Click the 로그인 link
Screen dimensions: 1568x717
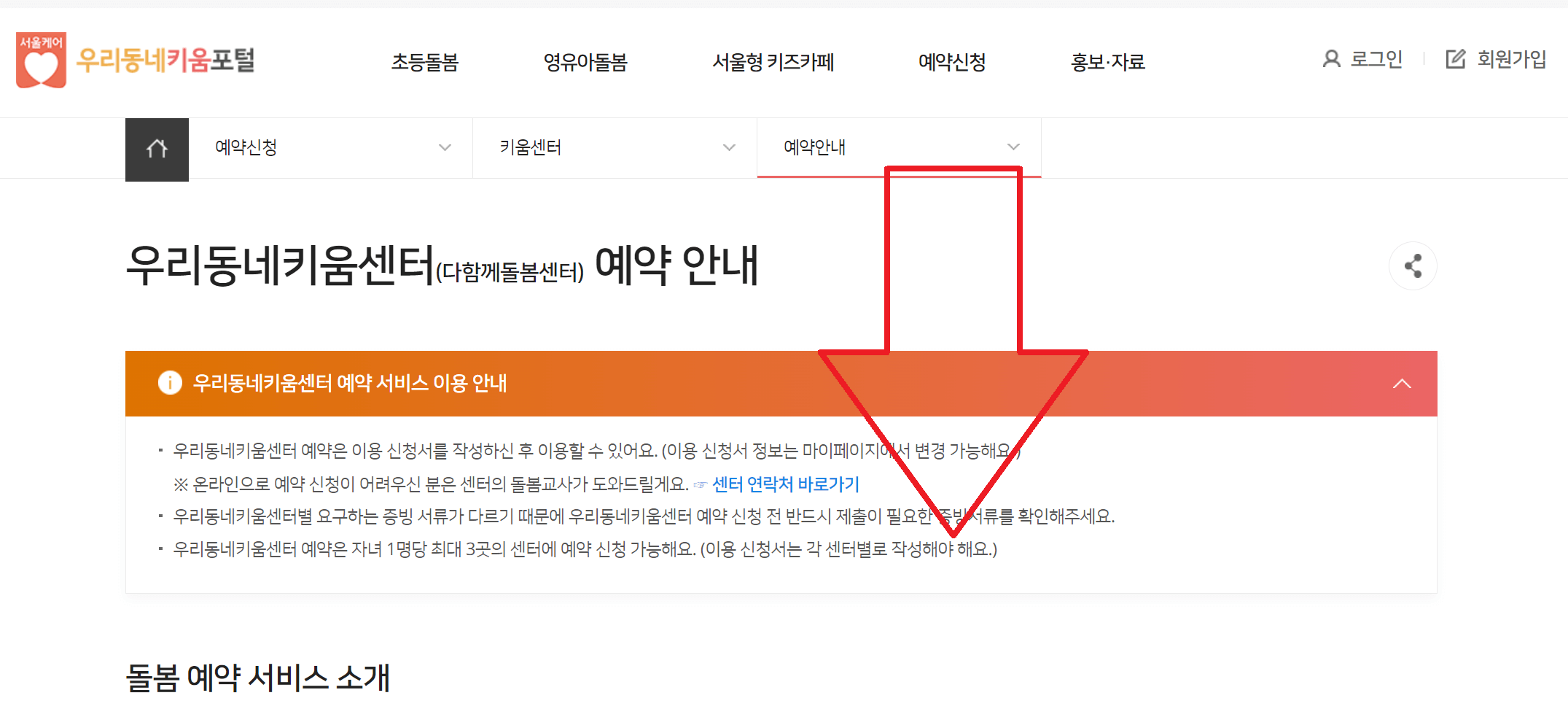click(1376, 59)
